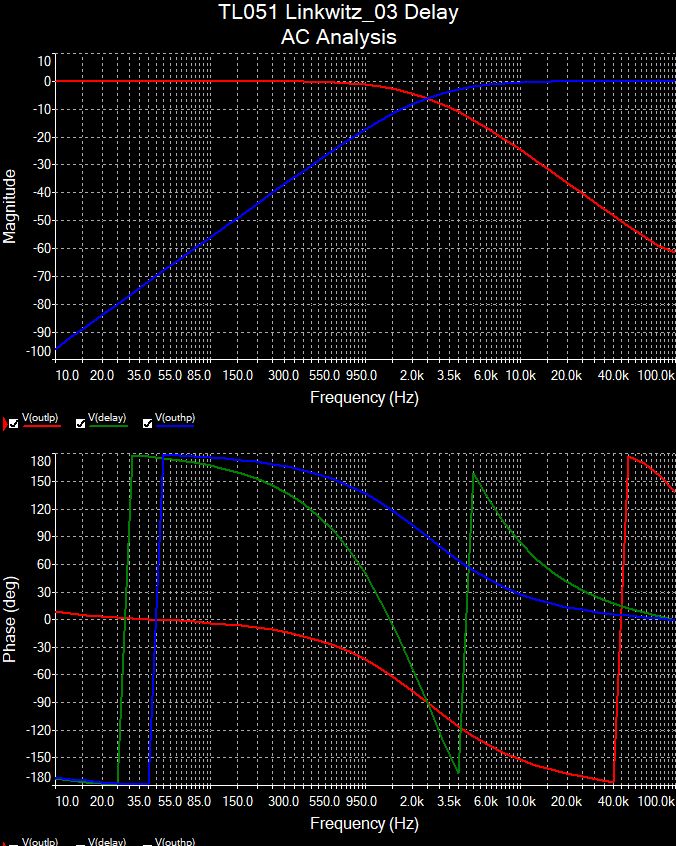676x846 pixels.
Task: Click the 'Magnitude' vertical axis label
Action: (9, 206)
